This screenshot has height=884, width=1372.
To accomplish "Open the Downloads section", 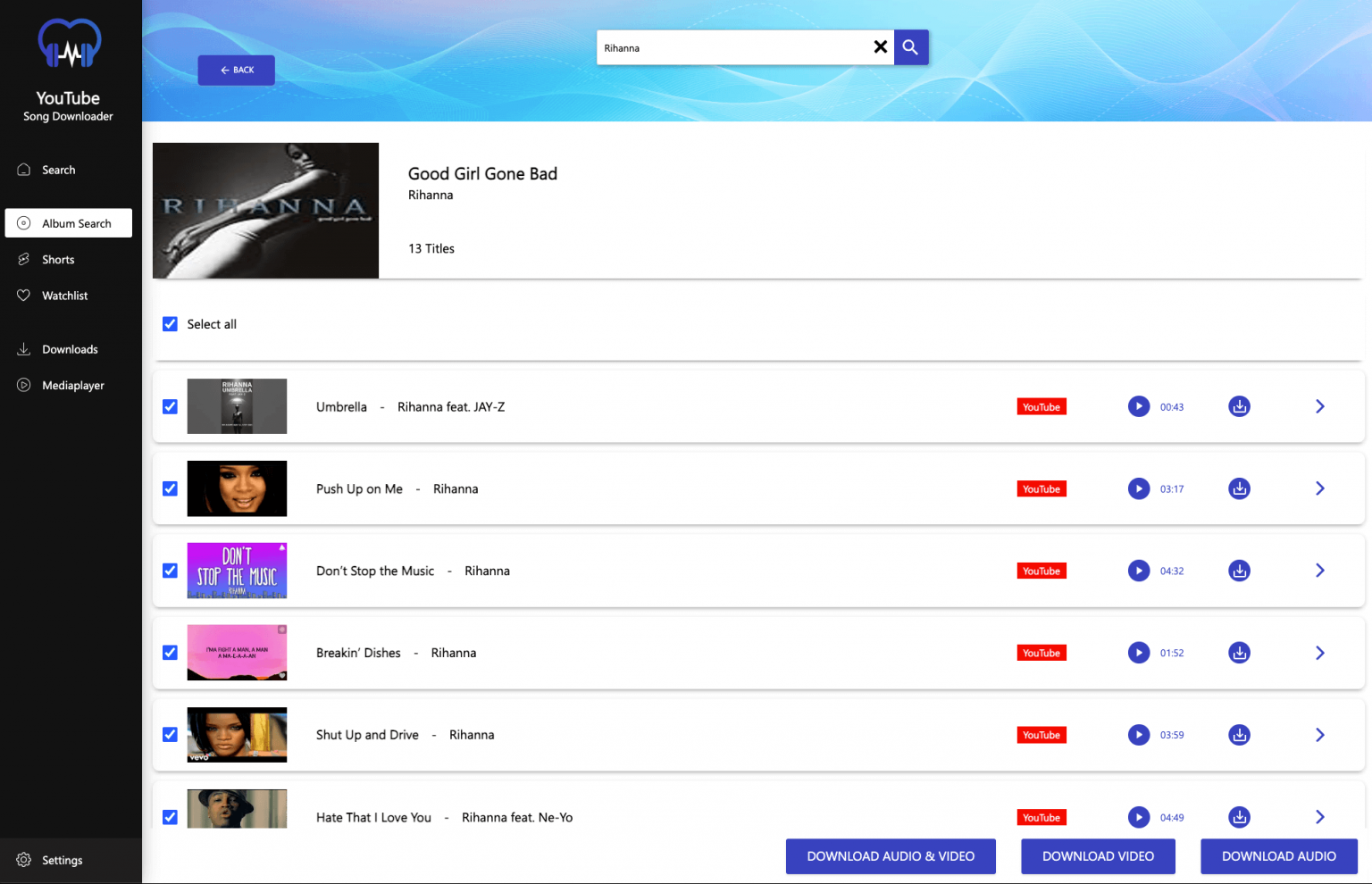I will (71, 348).
